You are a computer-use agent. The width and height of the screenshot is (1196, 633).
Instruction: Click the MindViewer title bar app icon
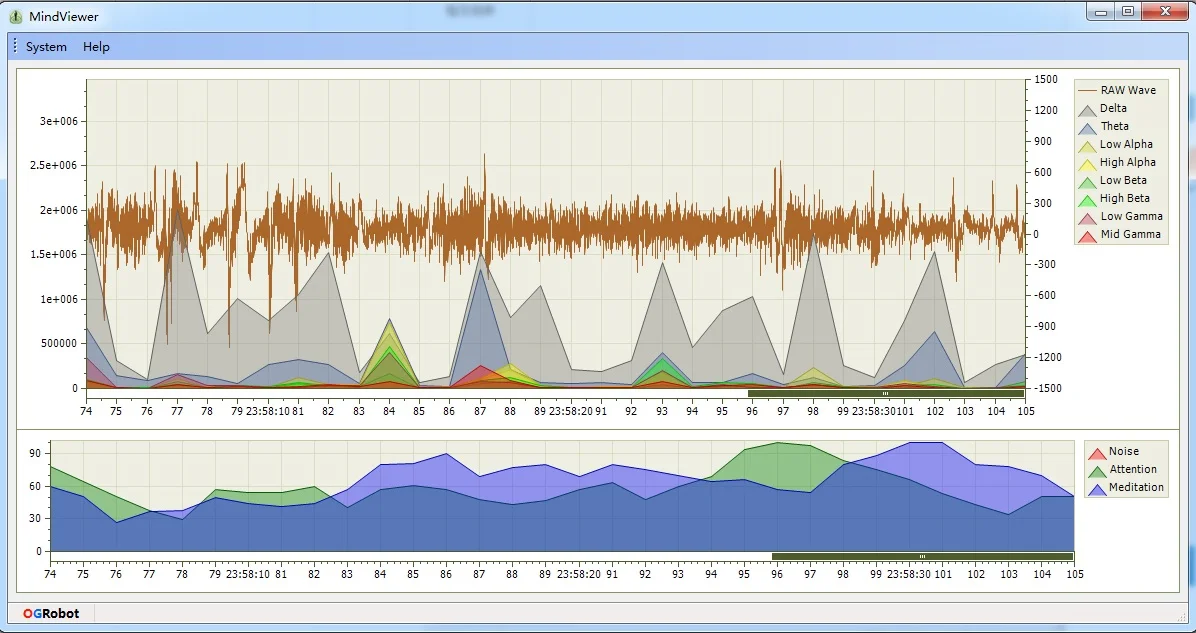tap(16, 16)
